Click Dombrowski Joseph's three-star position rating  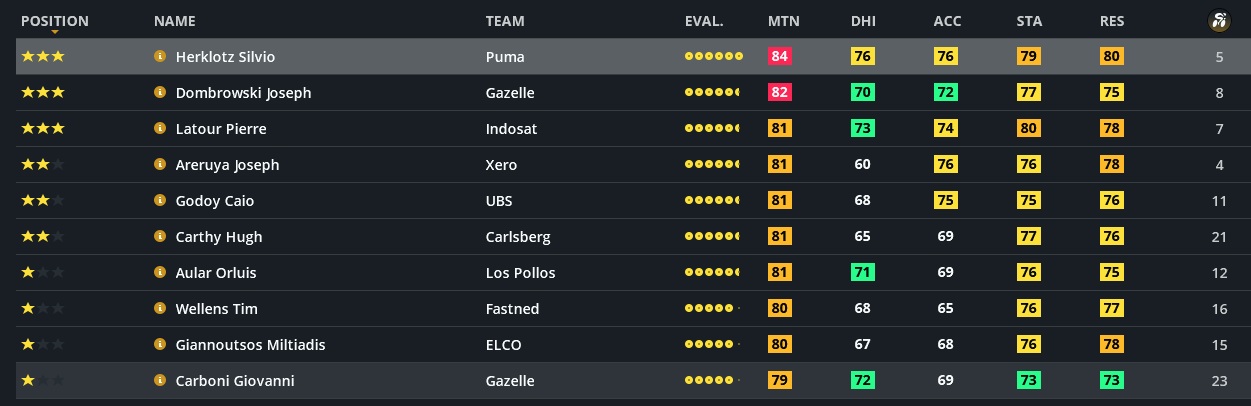click(42, 93)
